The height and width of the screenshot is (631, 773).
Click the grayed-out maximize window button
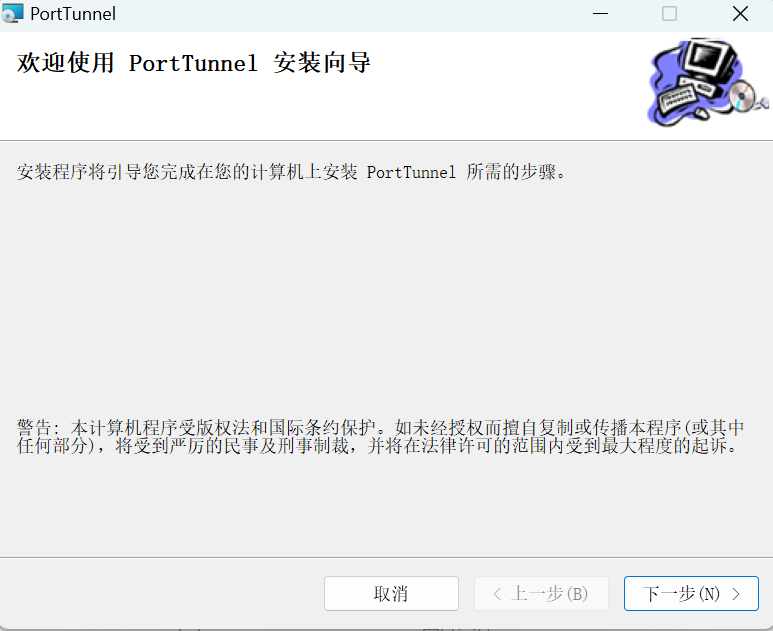tap(669, 14)
